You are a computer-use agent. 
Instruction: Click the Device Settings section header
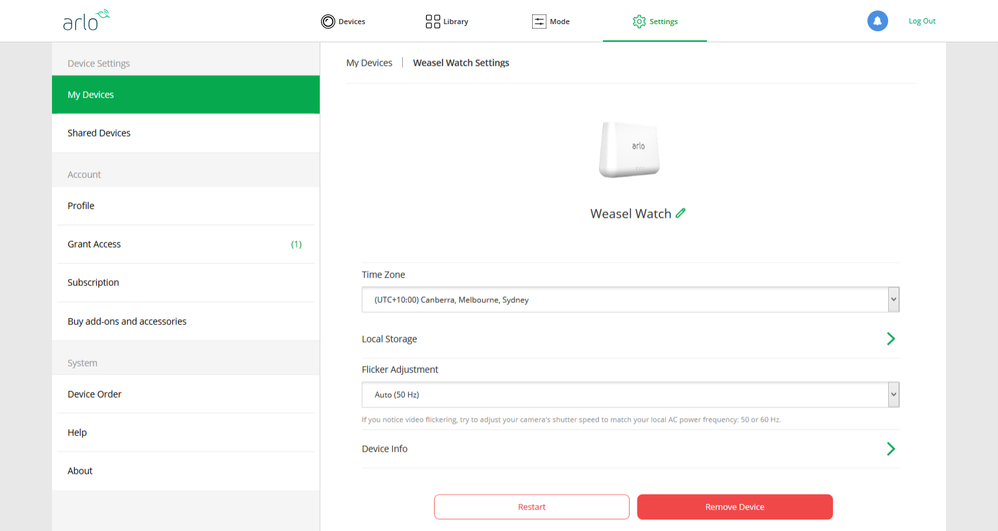(99, 63)
